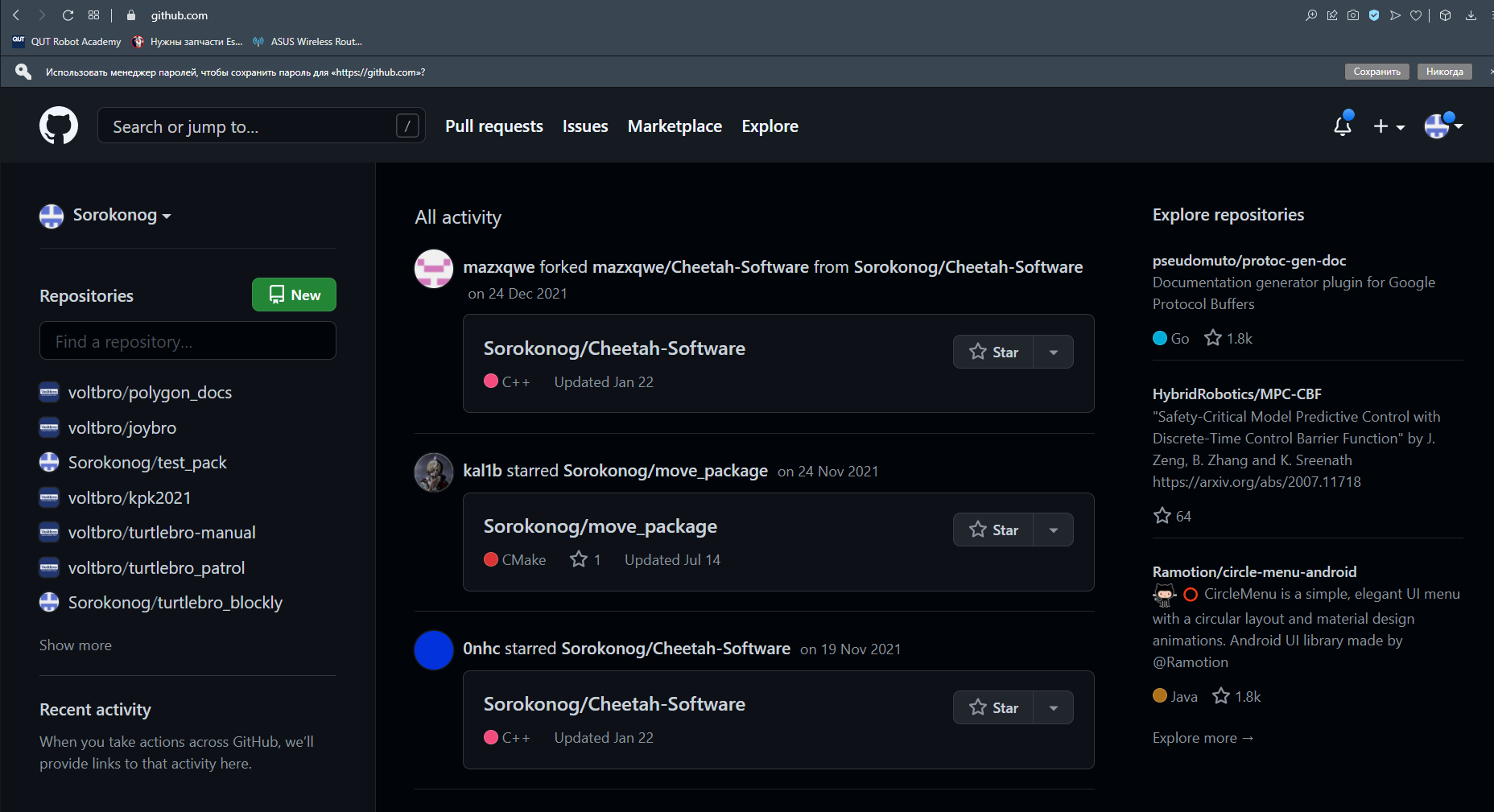Open star list dropdown for move_package

1053,530
